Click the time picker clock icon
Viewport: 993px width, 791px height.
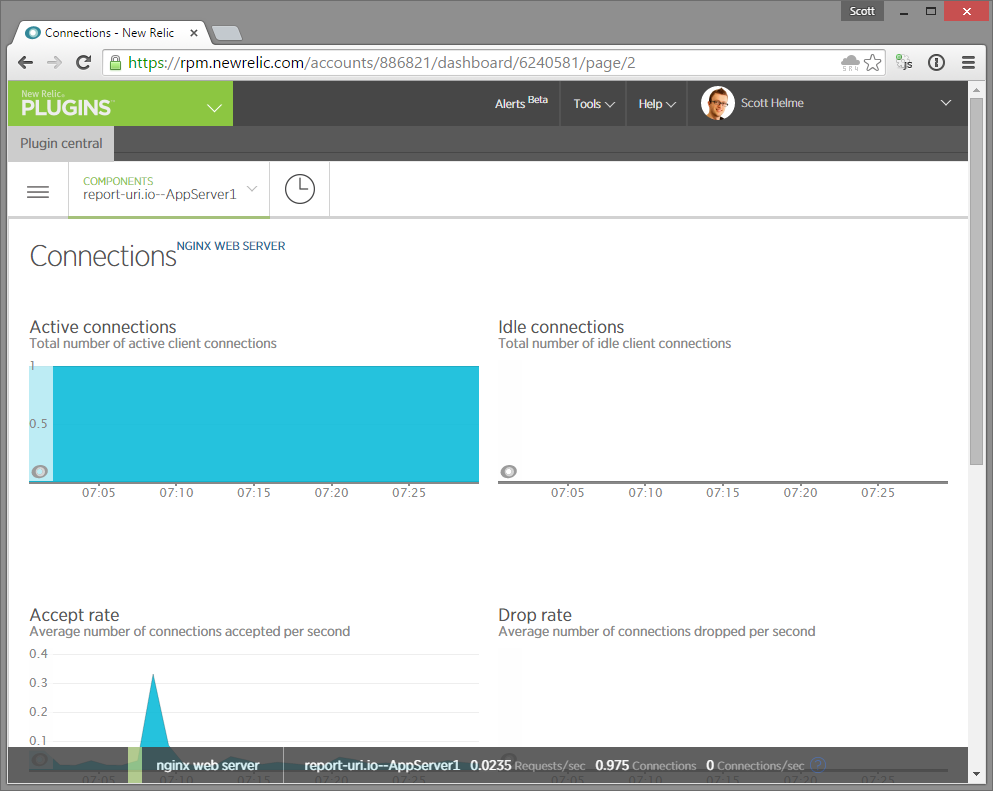click(x=299, y=189)
